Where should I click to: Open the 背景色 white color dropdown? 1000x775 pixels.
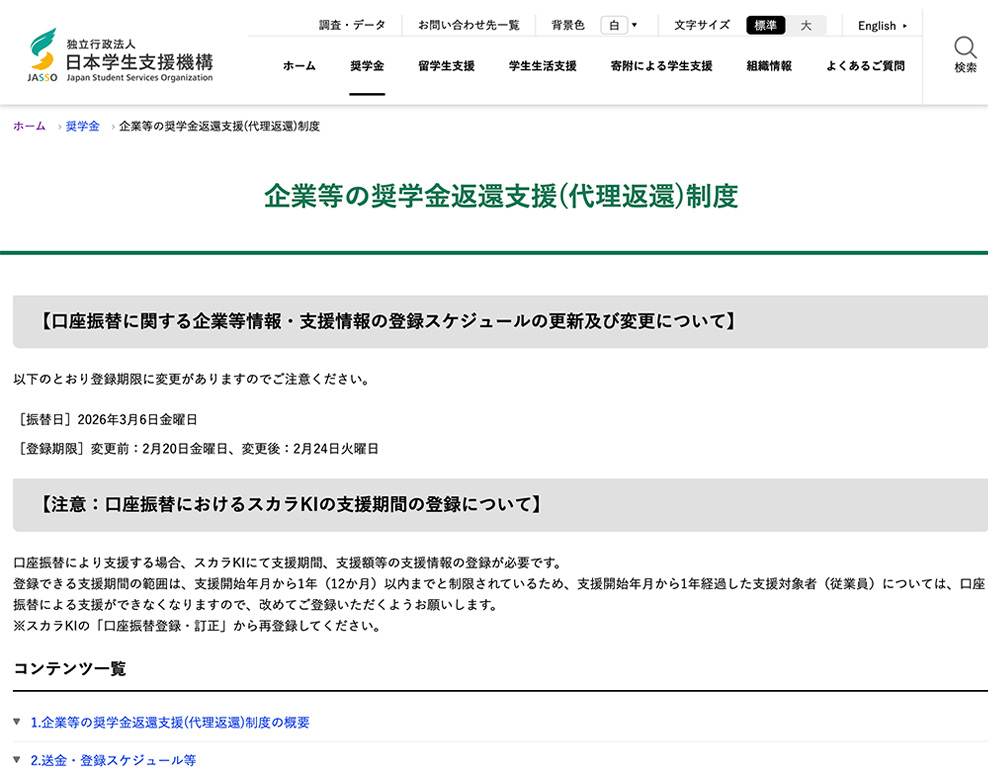pyautogui.click(x=620, y=25)
